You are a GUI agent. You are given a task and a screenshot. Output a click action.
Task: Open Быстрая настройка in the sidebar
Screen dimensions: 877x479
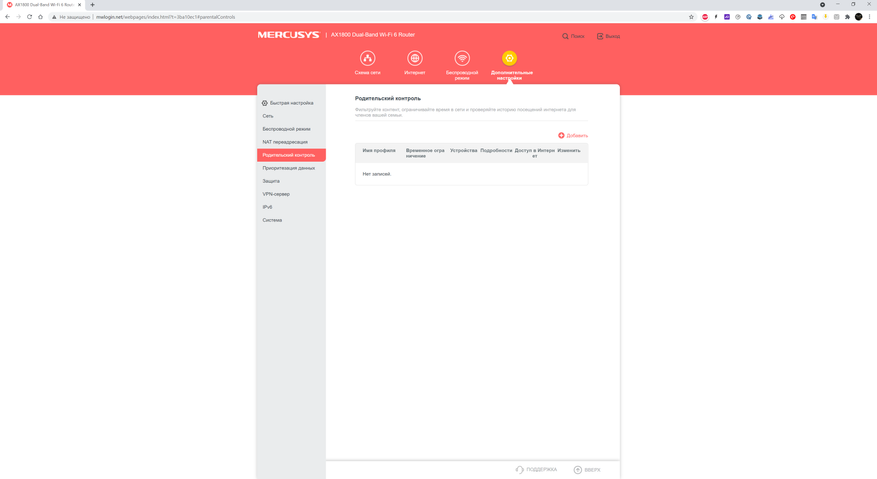click(290, 103)
